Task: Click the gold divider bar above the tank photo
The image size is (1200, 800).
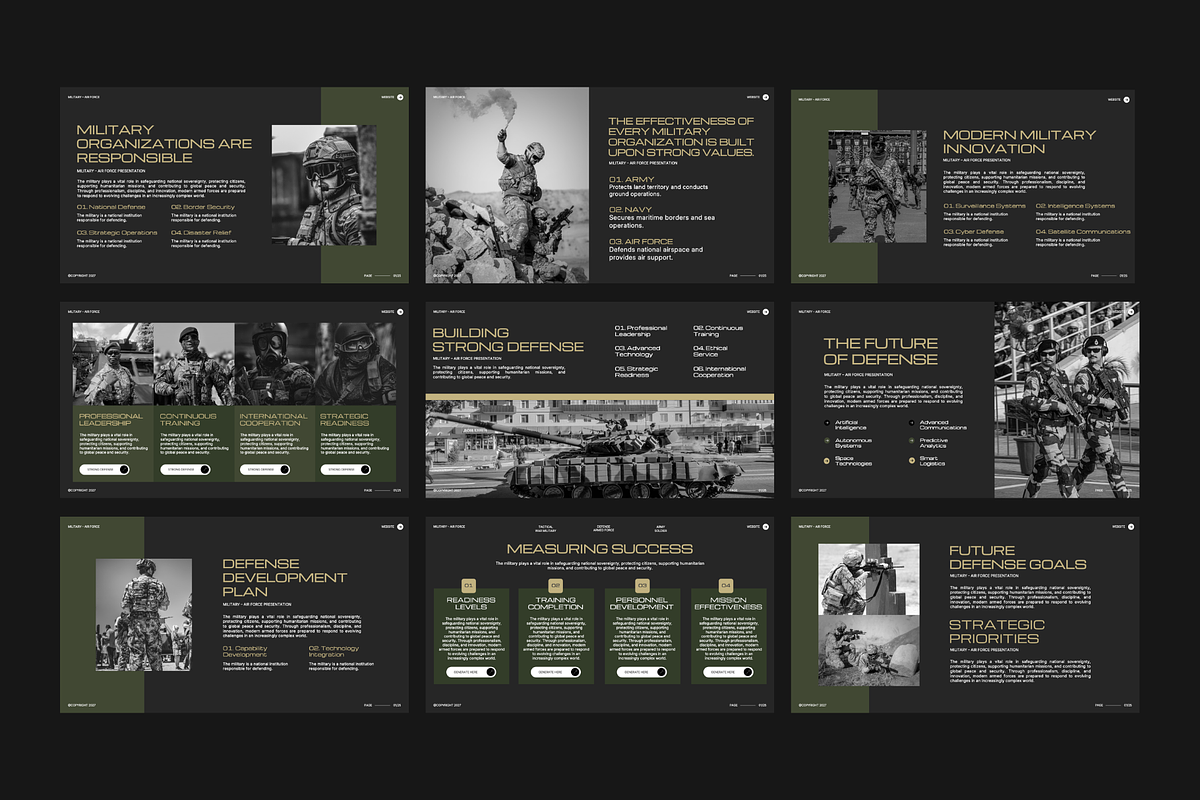Action: (x=599, y=398)
